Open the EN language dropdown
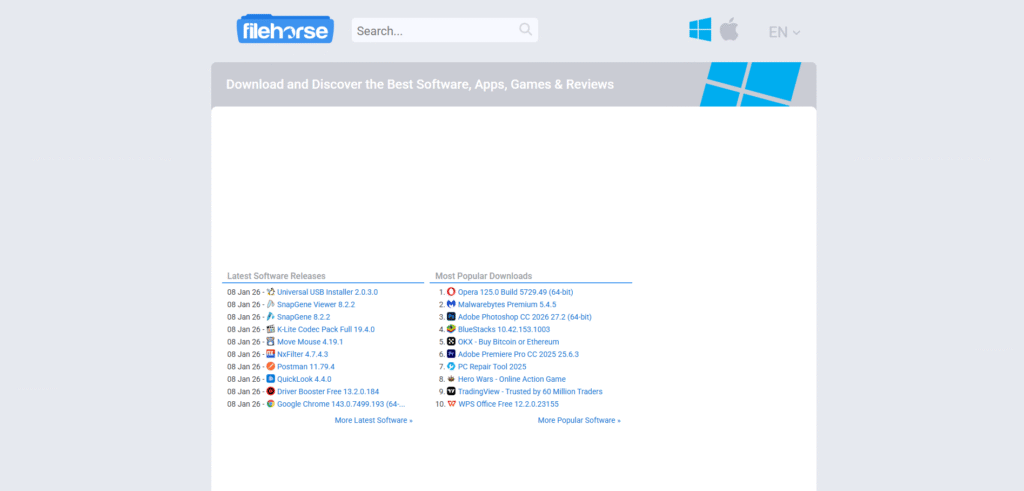1024x491 pixels. coord(784,32)
